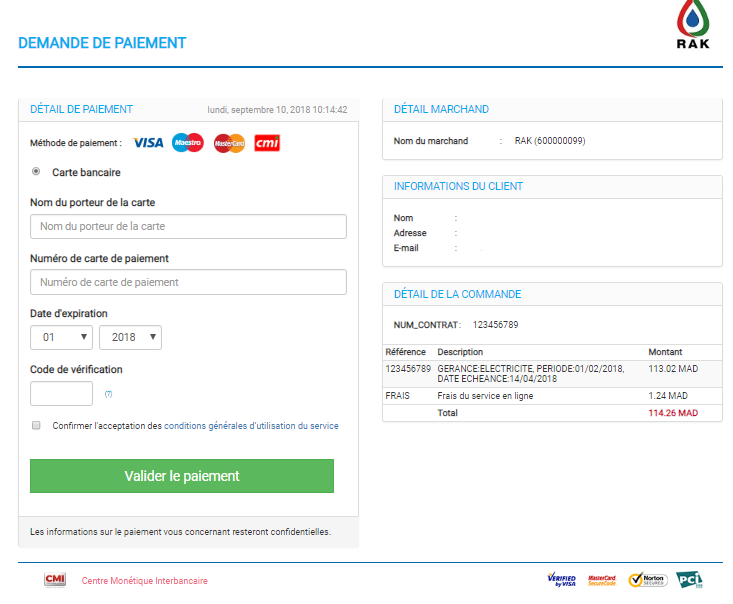Image resolution: width=733 pixels, height=604 pixels.
Task: Click the PCI compliance badge
Action: coord(690,580)
